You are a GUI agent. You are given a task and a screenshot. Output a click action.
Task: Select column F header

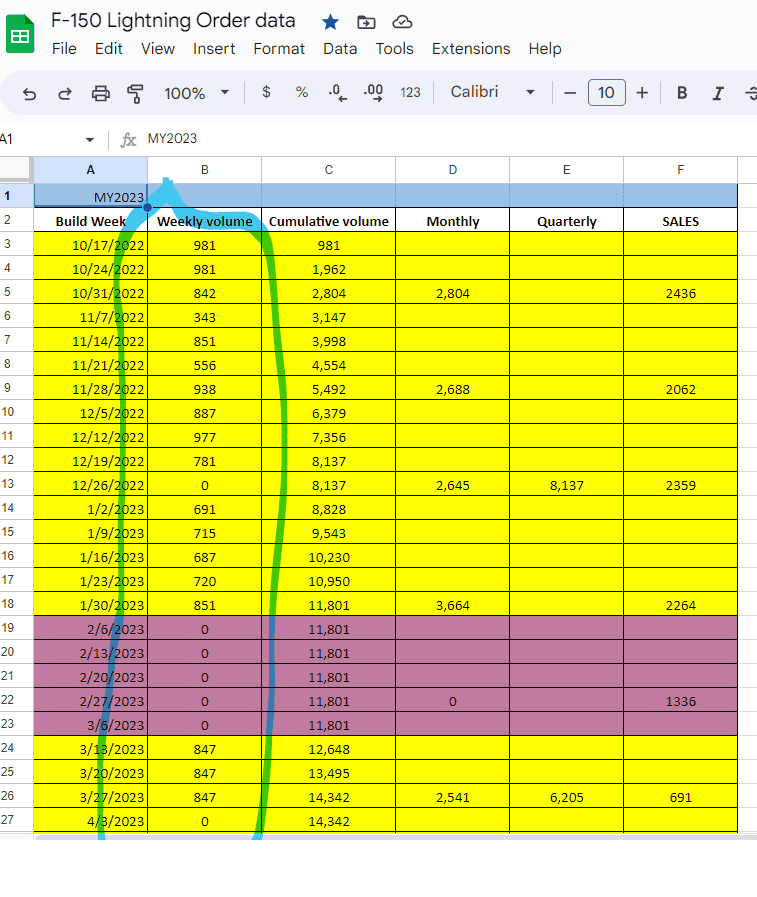click(680, 170)
